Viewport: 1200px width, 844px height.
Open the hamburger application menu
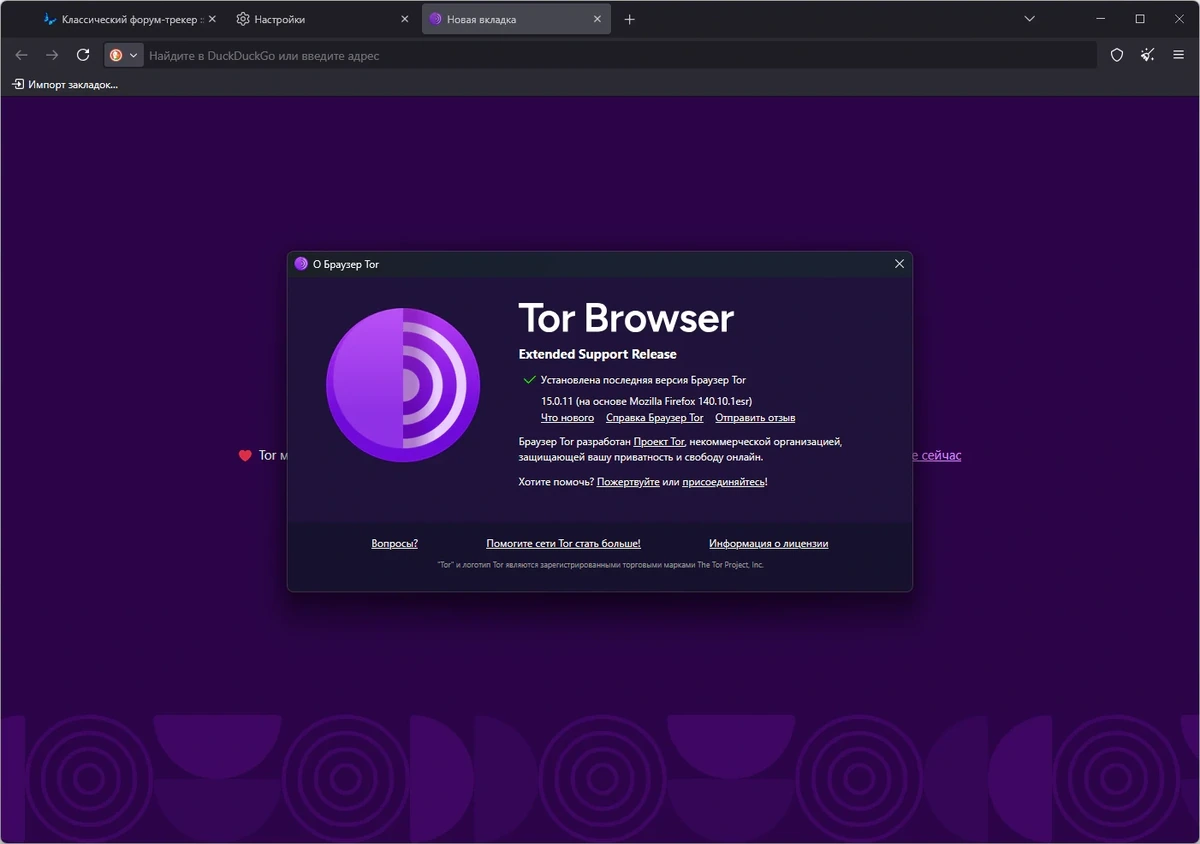point(1179,55)
